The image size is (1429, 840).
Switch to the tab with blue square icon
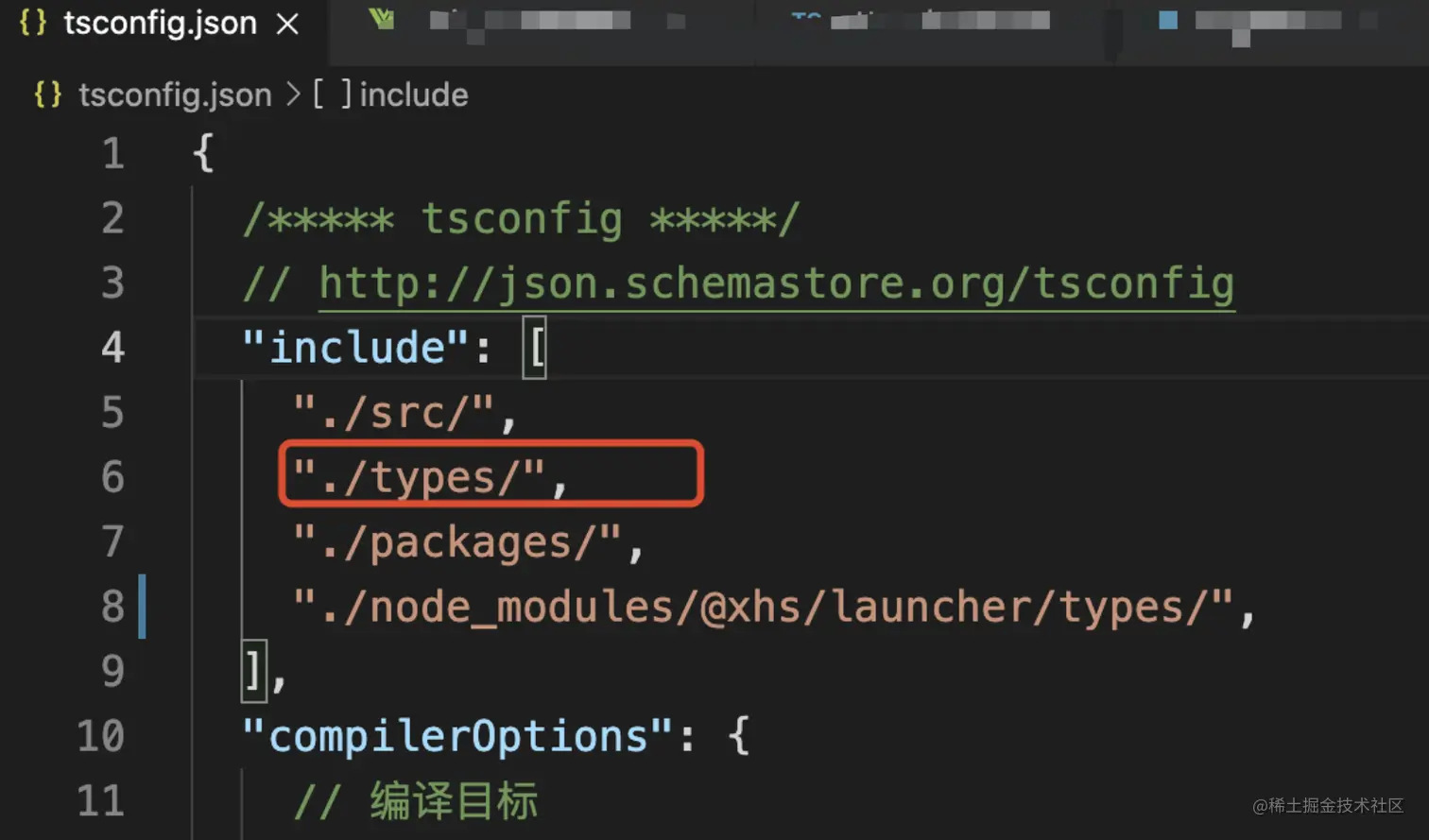1168,20
